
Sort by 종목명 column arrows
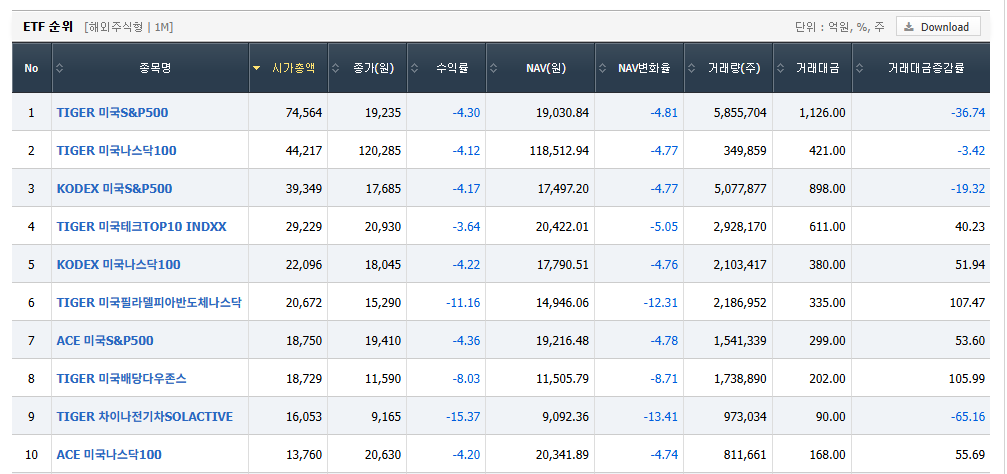[x=60, y=68]
